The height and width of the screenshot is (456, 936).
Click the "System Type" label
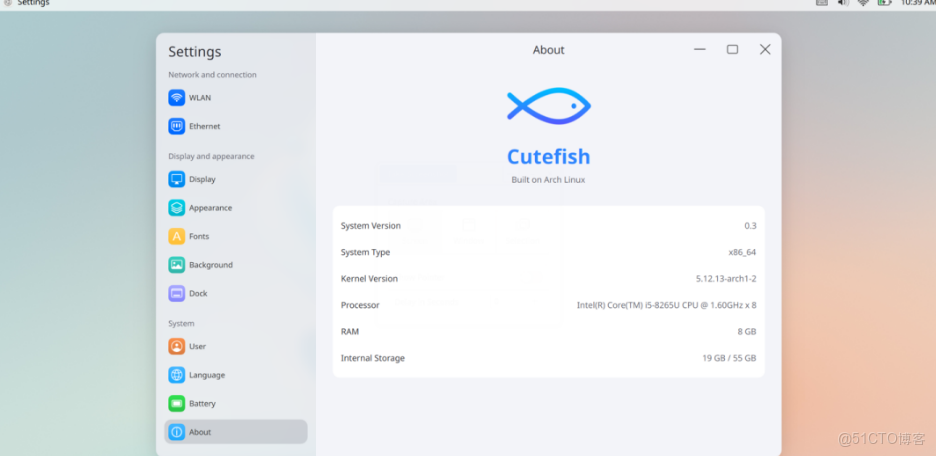(x=365, y=252)
